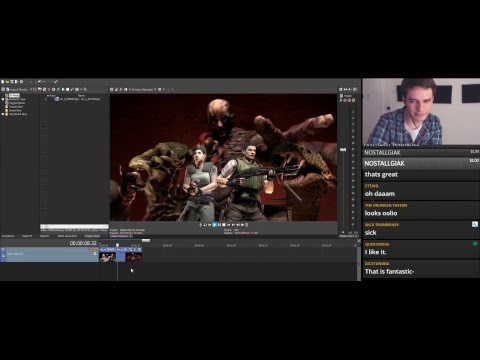Click red X remove icon in media toolbar

(49, 89)
